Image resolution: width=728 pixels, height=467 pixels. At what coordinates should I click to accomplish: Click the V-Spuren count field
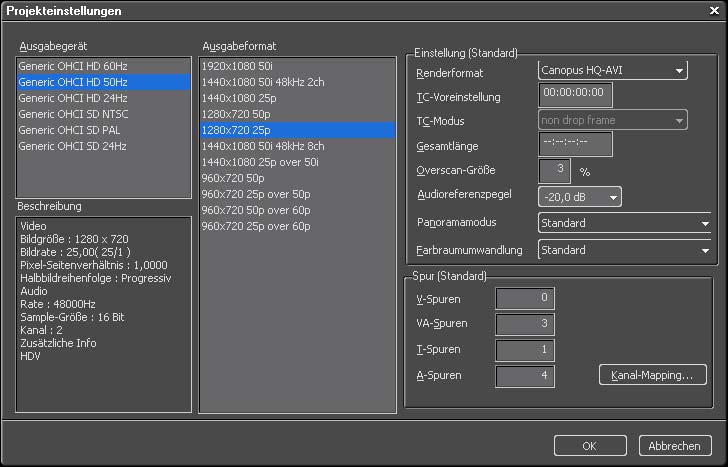click(x=525, y=298)
